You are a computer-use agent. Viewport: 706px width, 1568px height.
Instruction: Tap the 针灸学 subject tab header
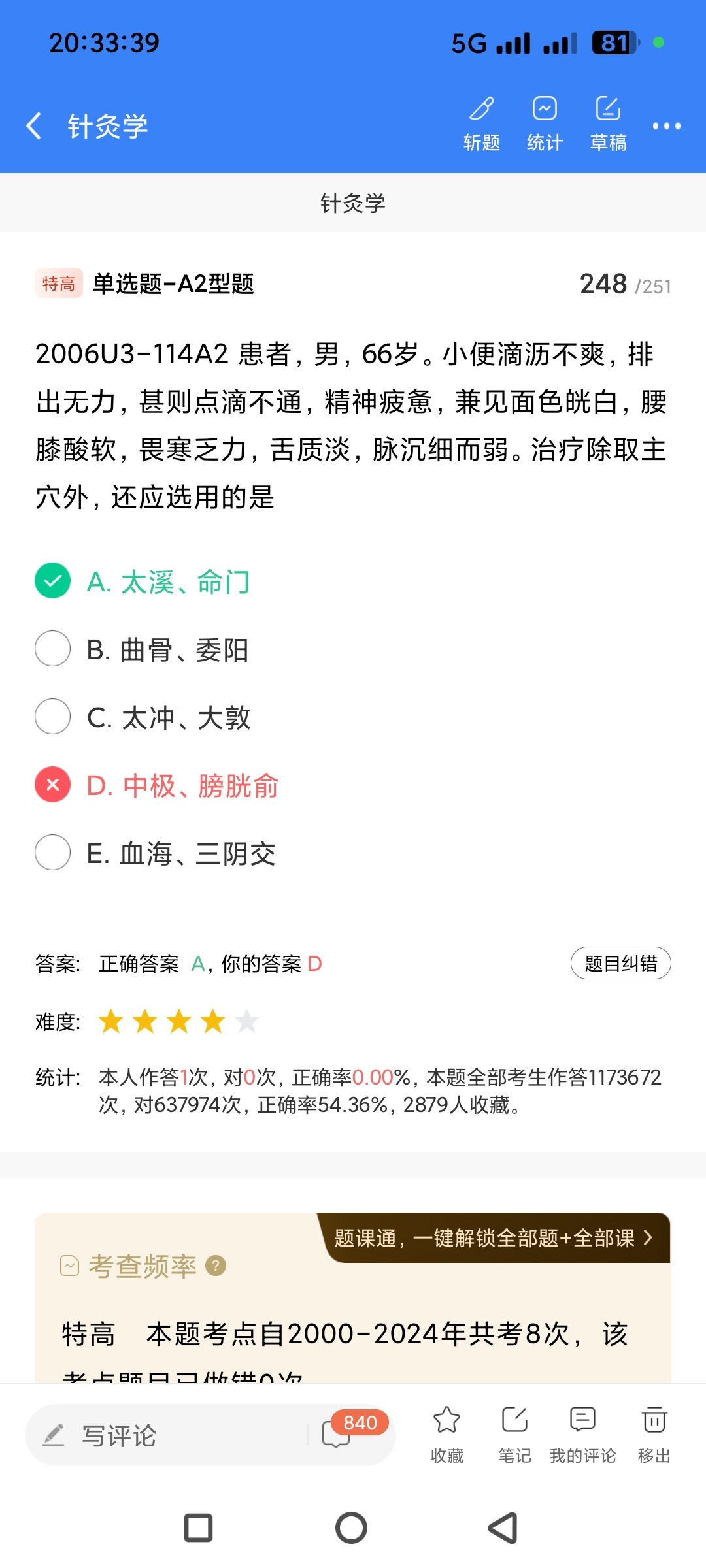(x=353, y=203)
